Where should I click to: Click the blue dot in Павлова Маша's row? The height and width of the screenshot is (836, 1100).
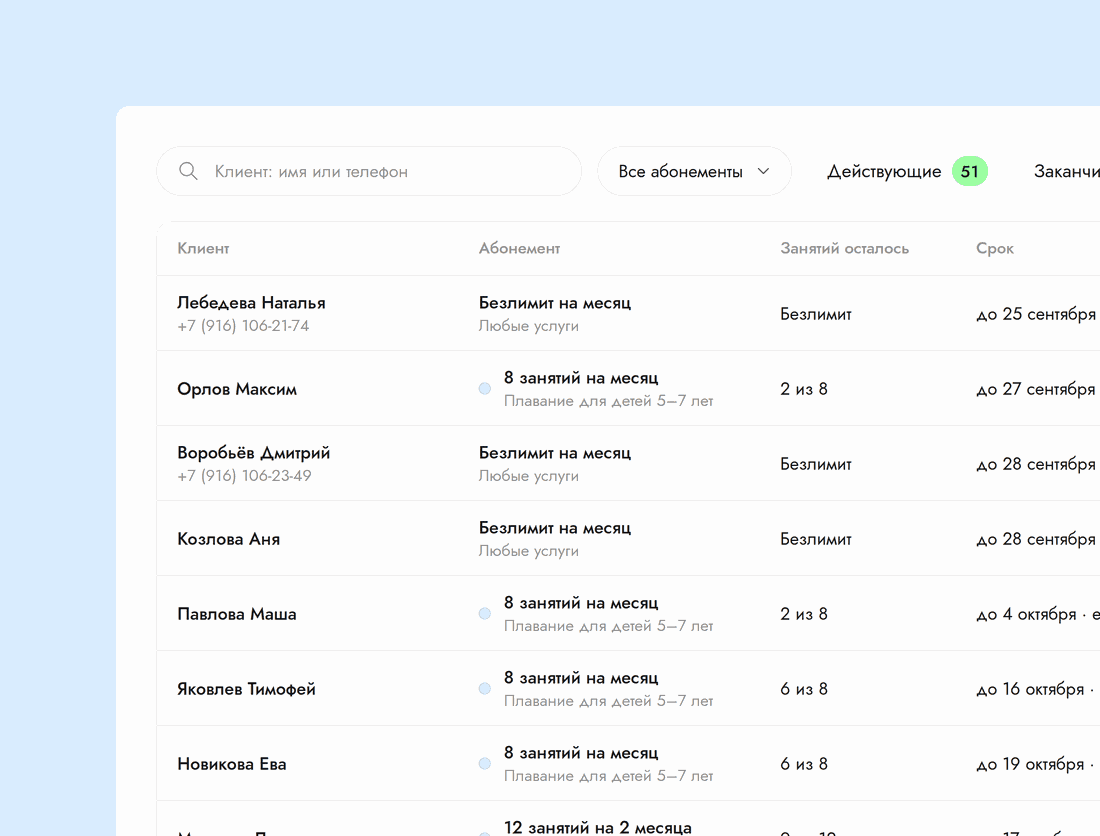point(485,614)
